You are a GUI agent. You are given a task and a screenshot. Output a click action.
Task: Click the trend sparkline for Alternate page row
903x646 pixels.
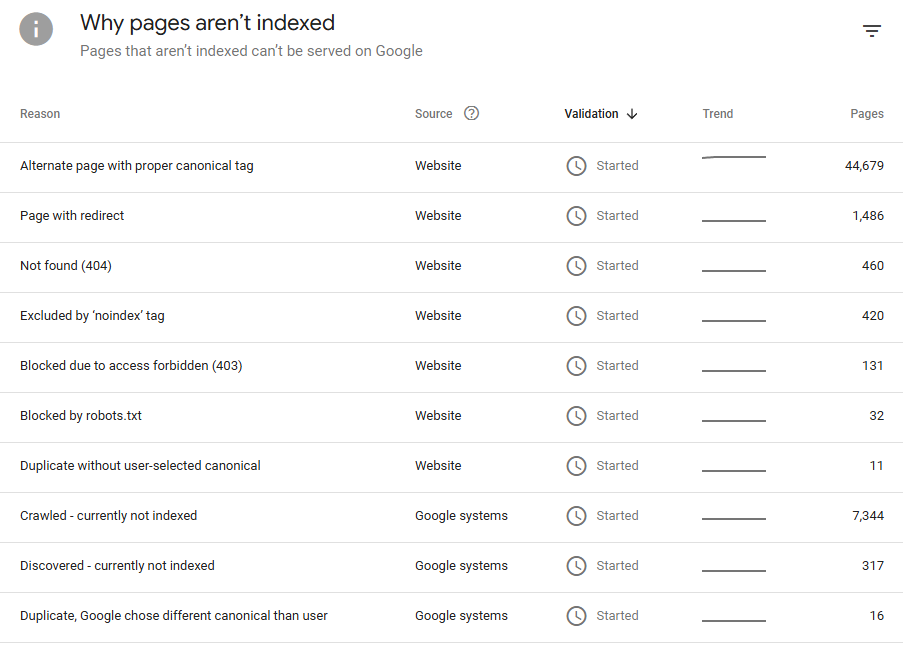pos(734,158)
